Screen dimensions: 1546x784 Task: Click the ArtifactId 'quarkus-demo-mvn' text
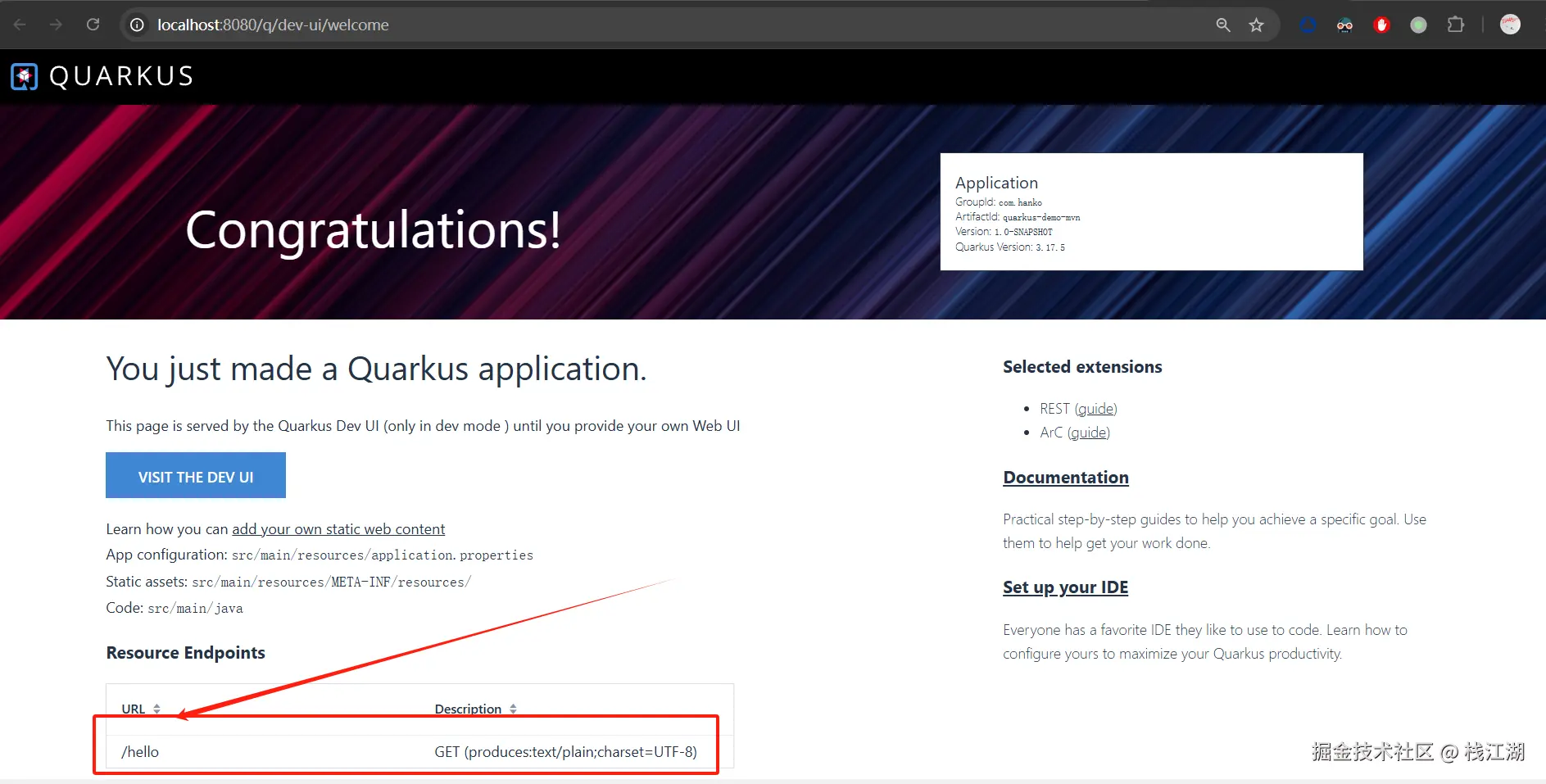[x=1041, y=217]
